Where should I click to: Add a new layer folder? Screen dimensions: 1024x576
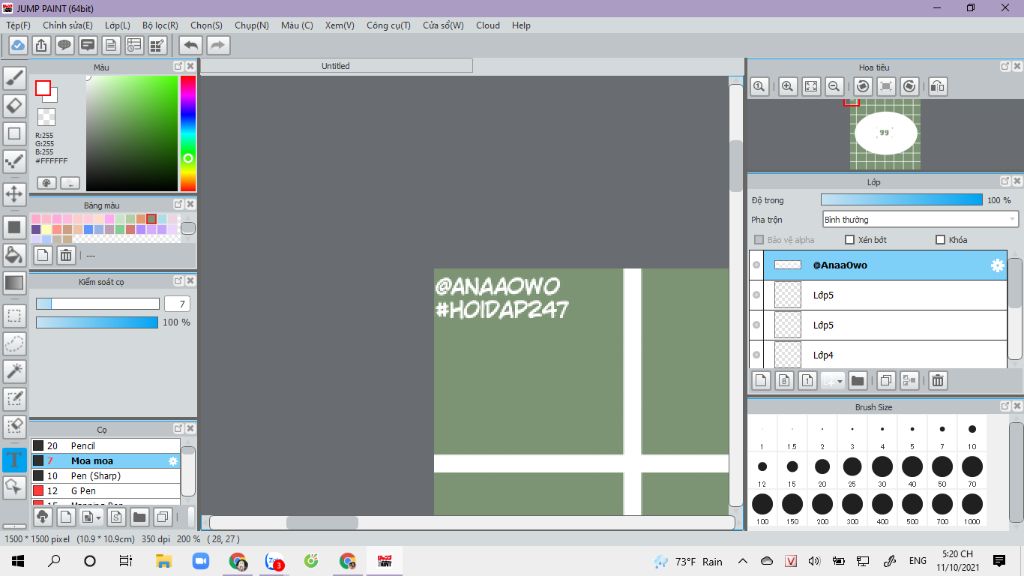pyautogui.click(x=857, y=381)
